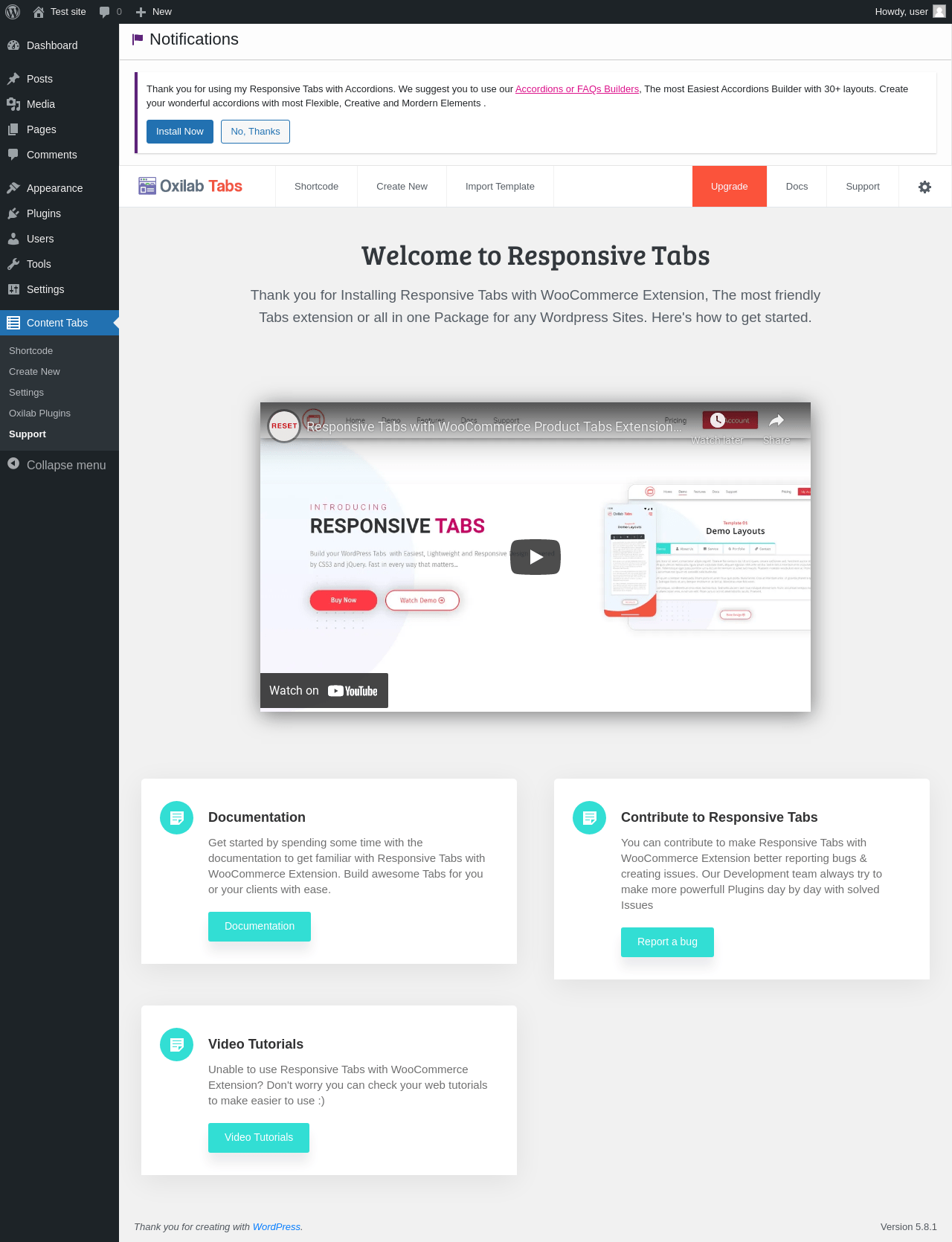Click the Report a bug button
952x1242 pixels.
tap(667, 942)
